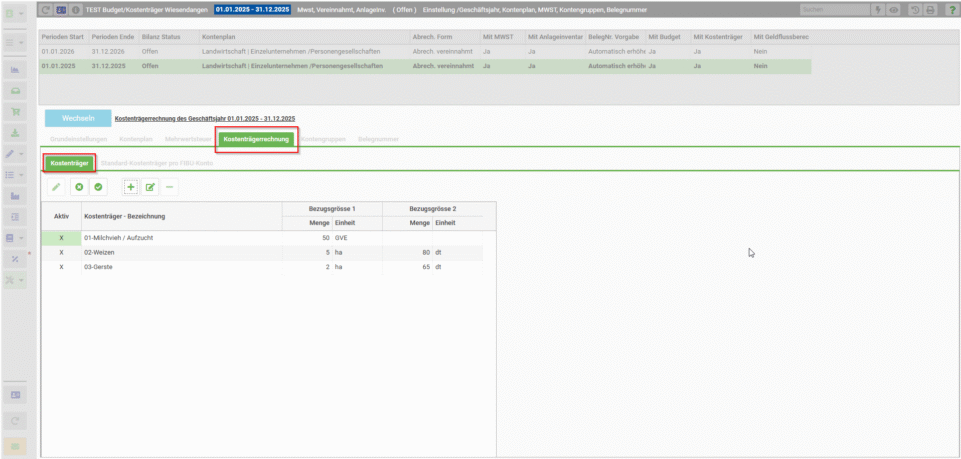Confirm changes with the green checkmark icon
Screen dimensions: 961x459
coord(98,187)
